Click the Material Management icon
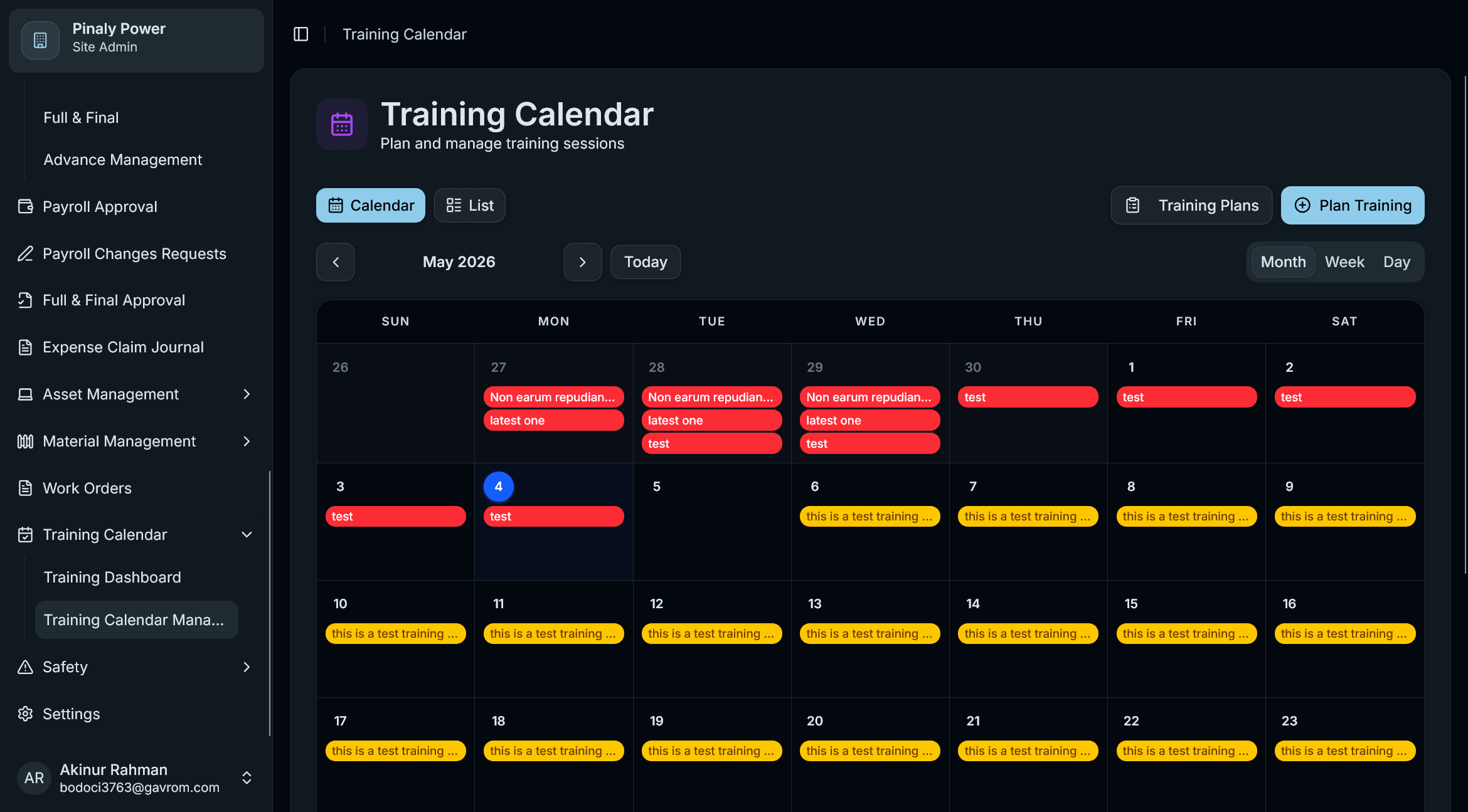 tap(25, 441)
